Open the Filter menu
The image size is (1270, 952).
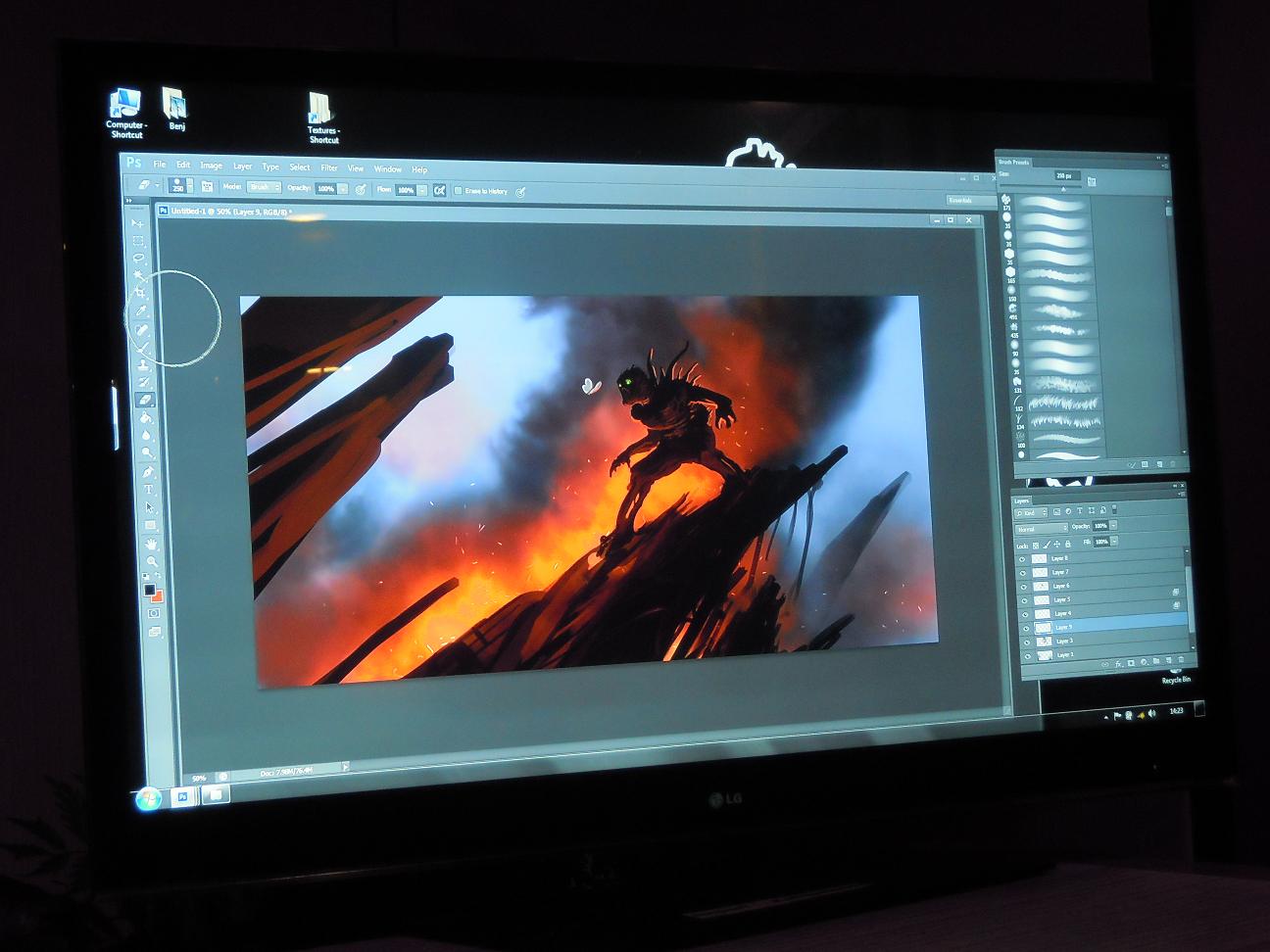click(329, 167)
